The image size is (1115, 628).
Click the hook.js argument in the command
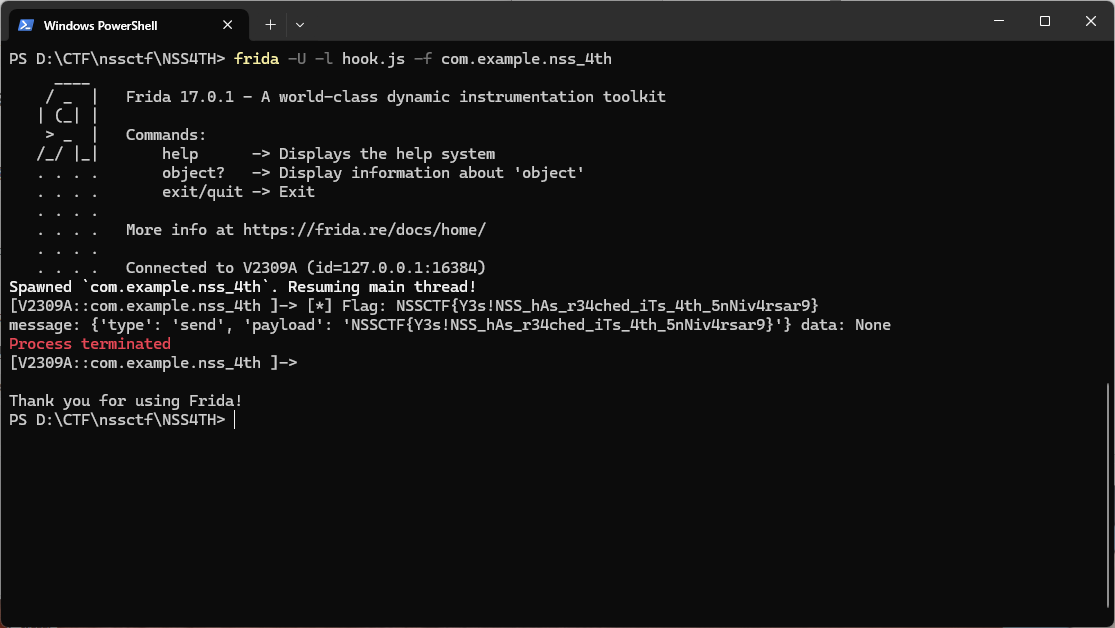373,59
